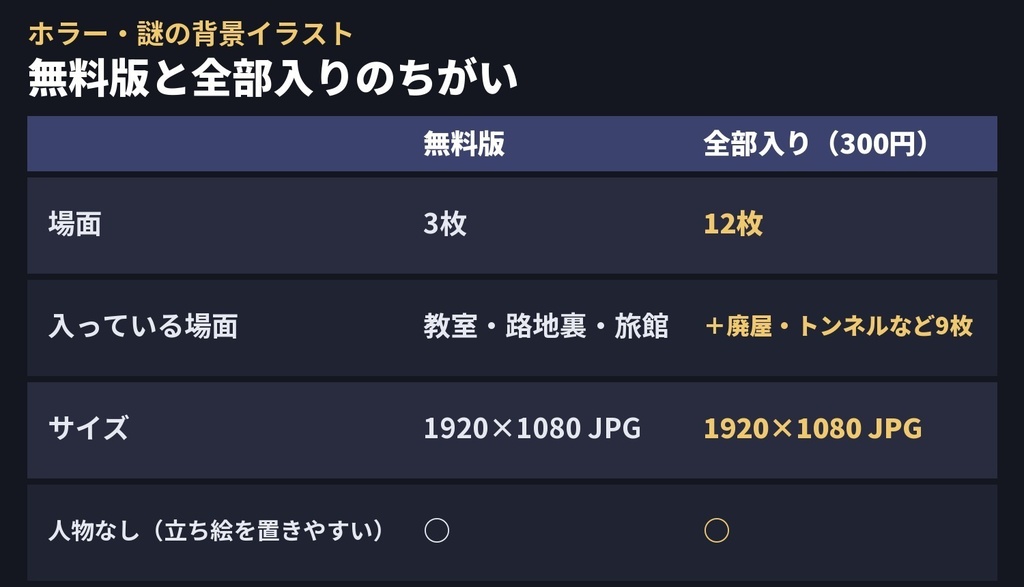Click the white circle in the 無料版 column
This screenshot has height=587, width=1024.
[x=437, y=530]
